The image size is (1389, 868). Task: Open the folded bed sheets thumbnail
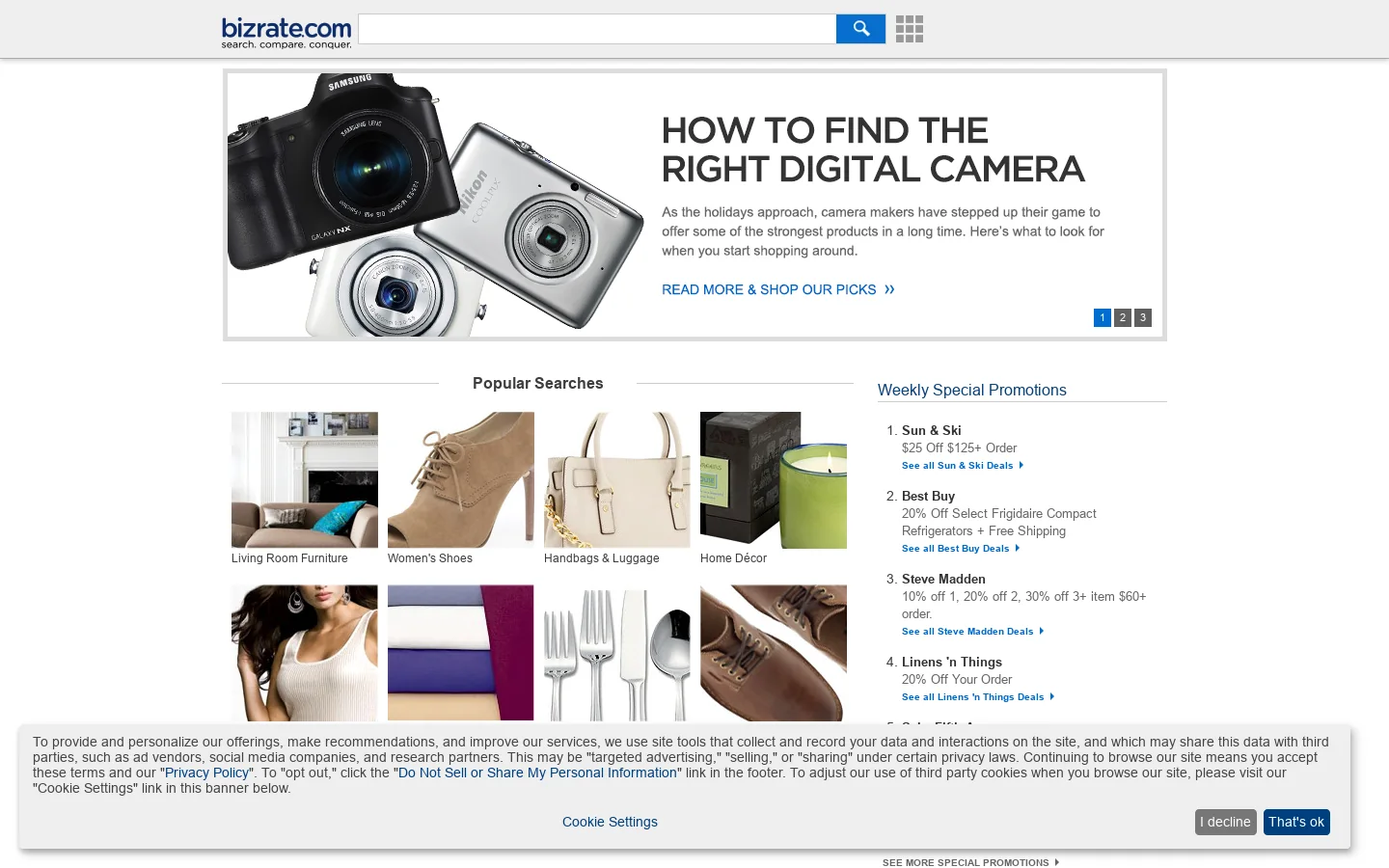461,653
